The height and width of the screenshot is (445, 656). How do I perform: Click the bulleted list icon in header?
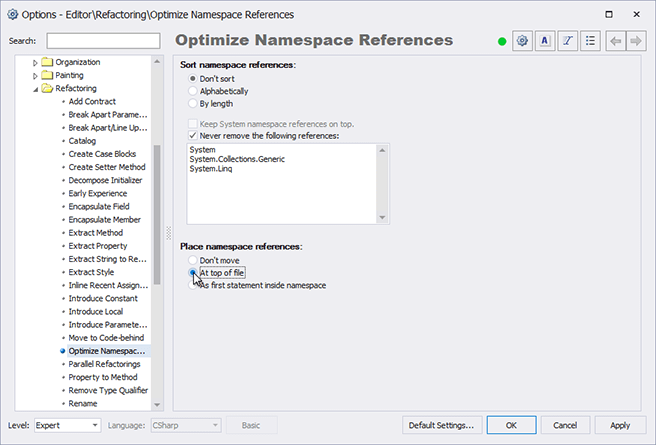click(591, 41)
